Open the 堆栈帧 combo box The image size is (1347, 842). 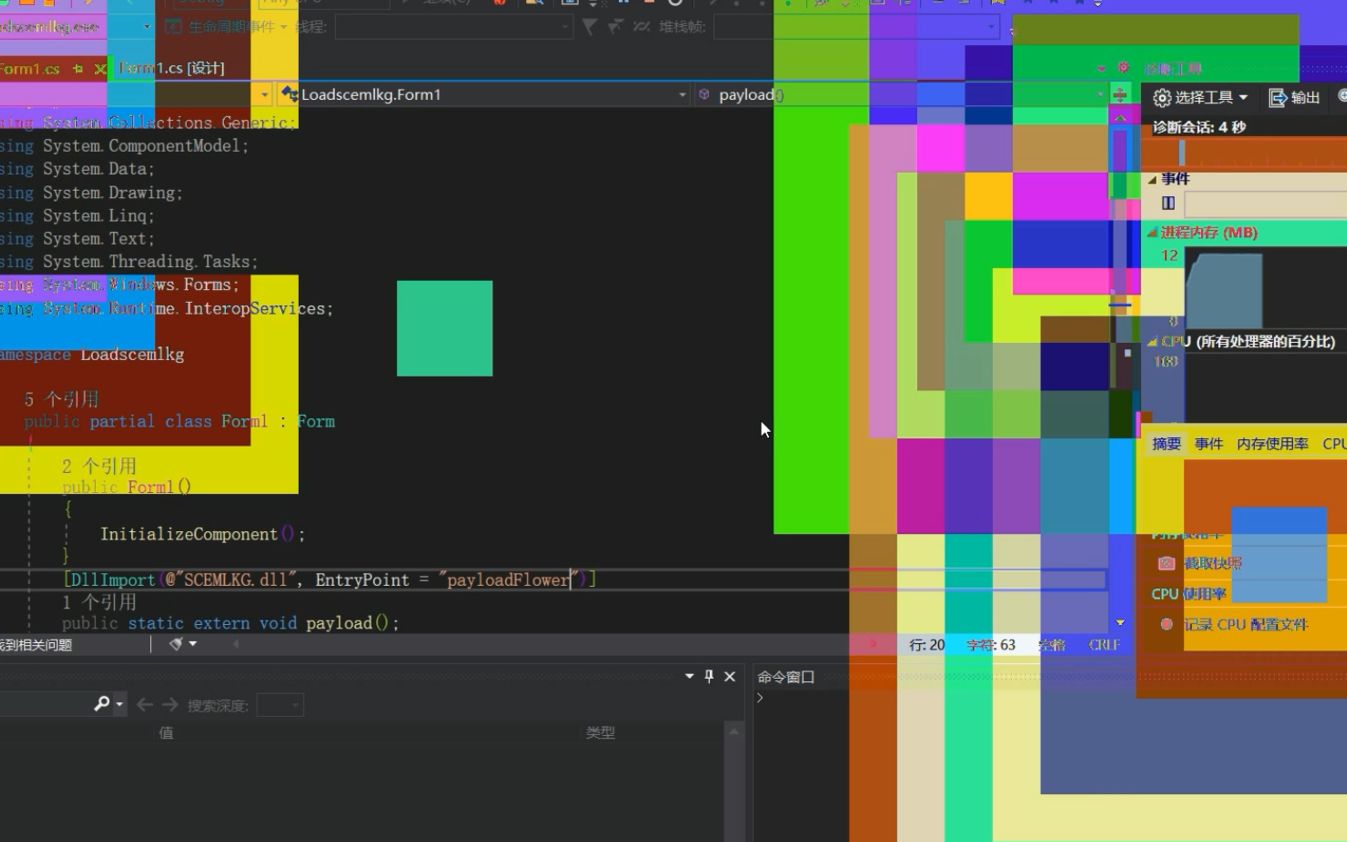(856, 27)
